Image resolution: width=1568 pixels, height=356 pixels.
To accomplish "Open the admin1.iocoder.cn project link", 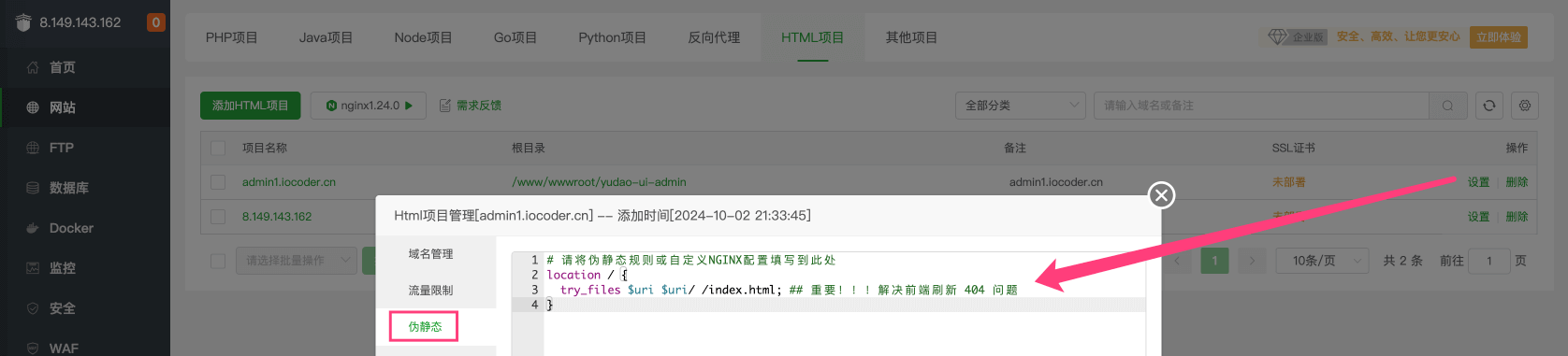I will click(289, 182).
